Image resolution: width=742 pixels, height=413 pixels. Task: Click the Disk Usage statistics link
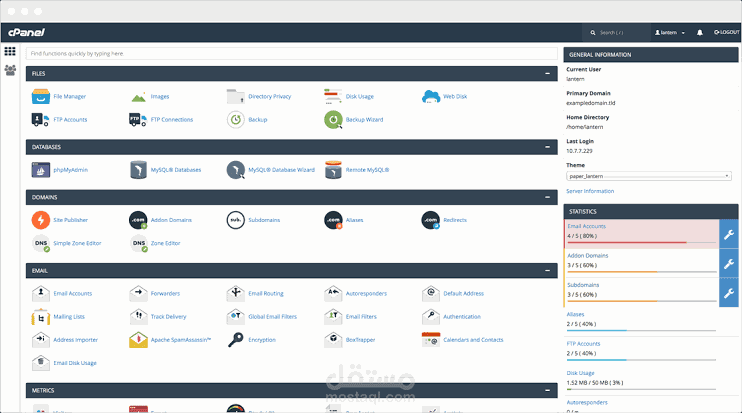tap(580, 373)
